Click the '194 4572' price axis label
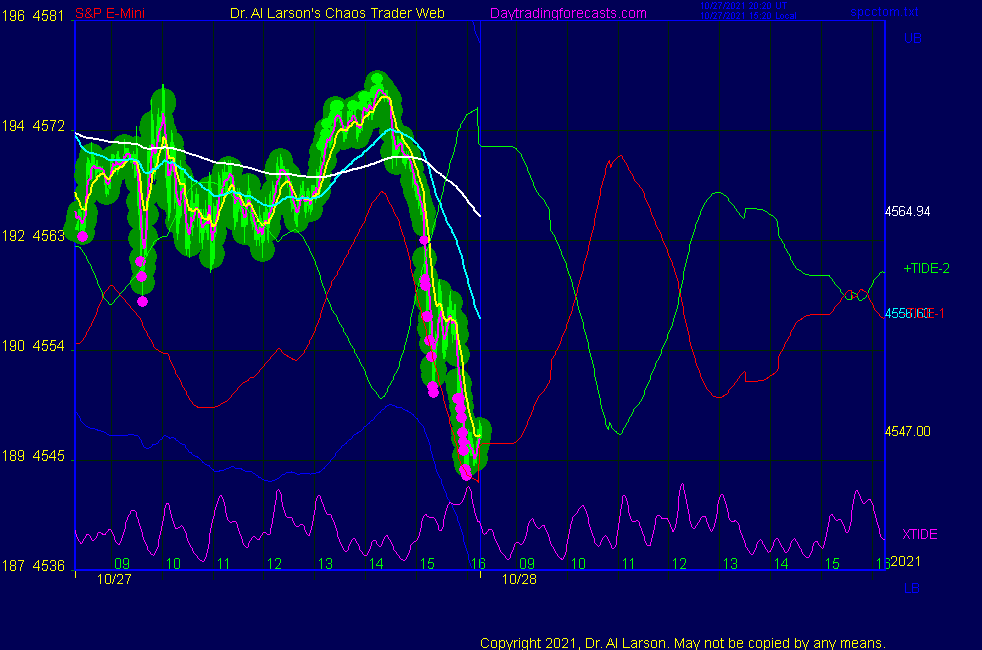The image size is (982, 650). [x=33, y=126]
